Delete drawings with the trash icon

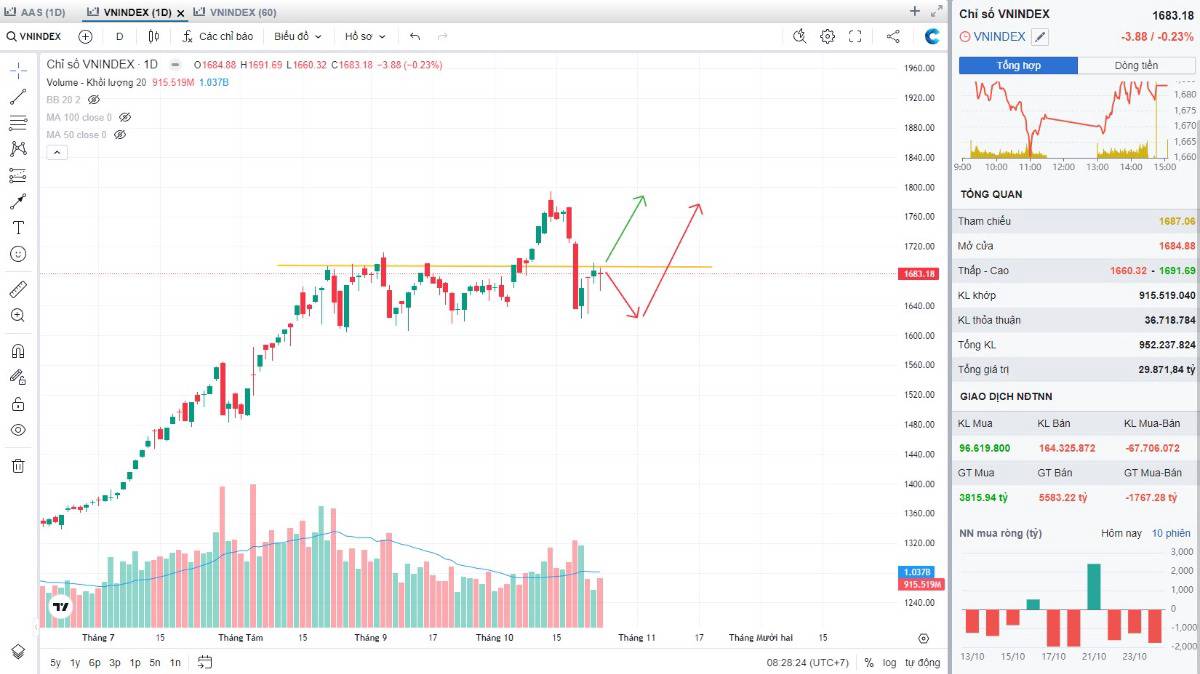click(18, 465)
